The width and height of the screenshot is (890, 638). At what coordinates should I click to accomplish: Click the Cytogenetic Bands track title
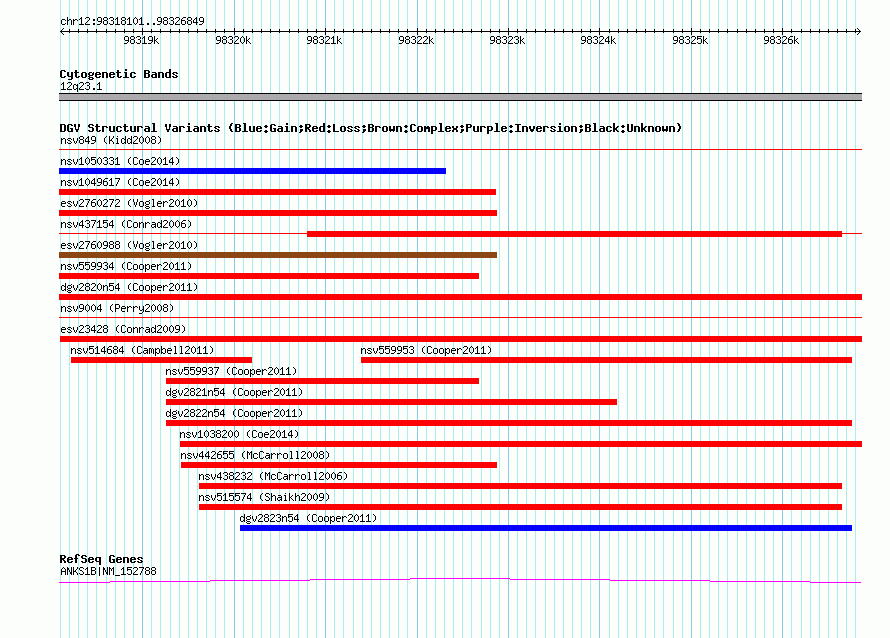pyautogui.click(x=119, y=74)
